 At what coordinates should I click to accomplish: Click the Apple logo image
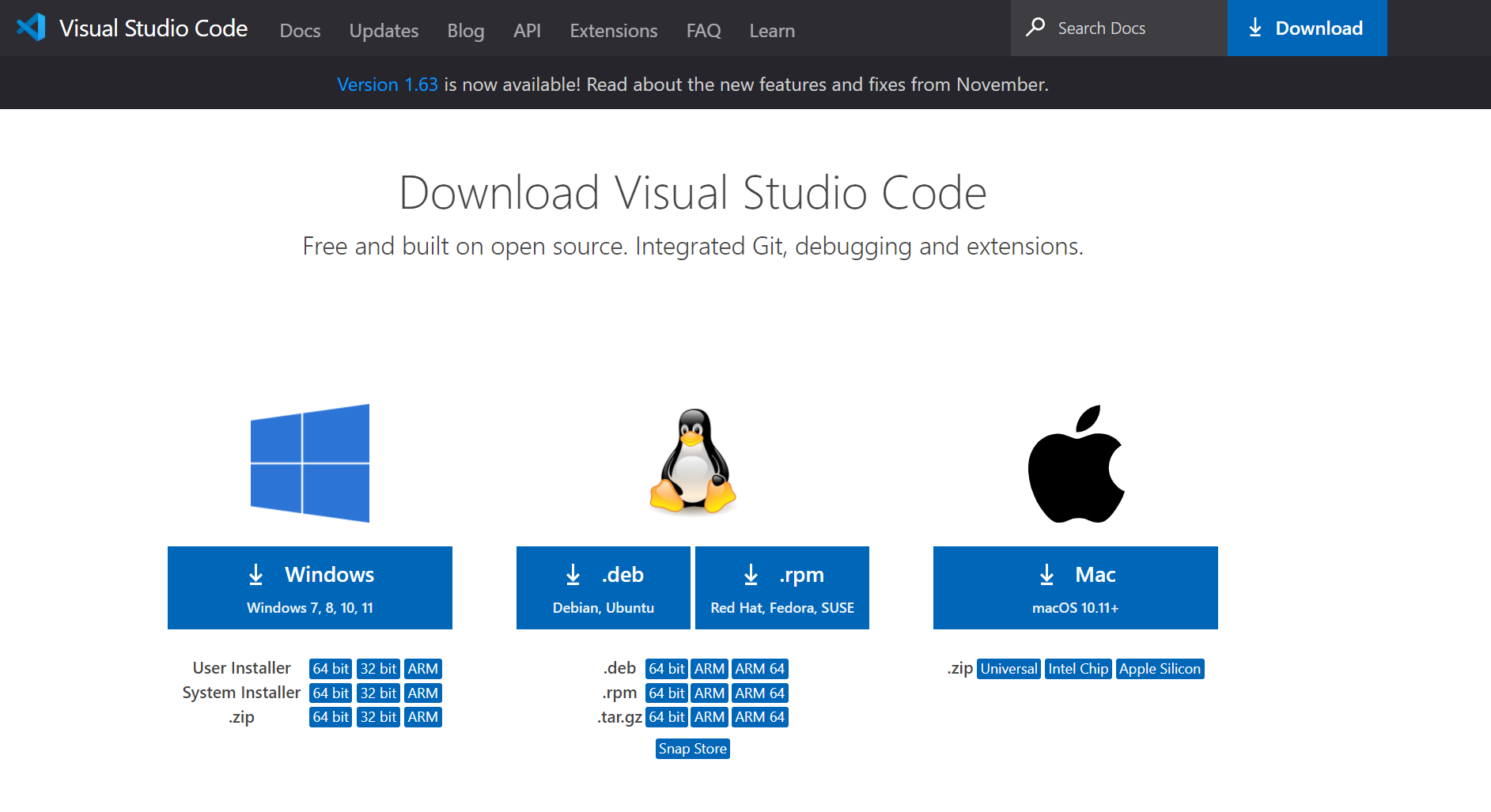1077,464
